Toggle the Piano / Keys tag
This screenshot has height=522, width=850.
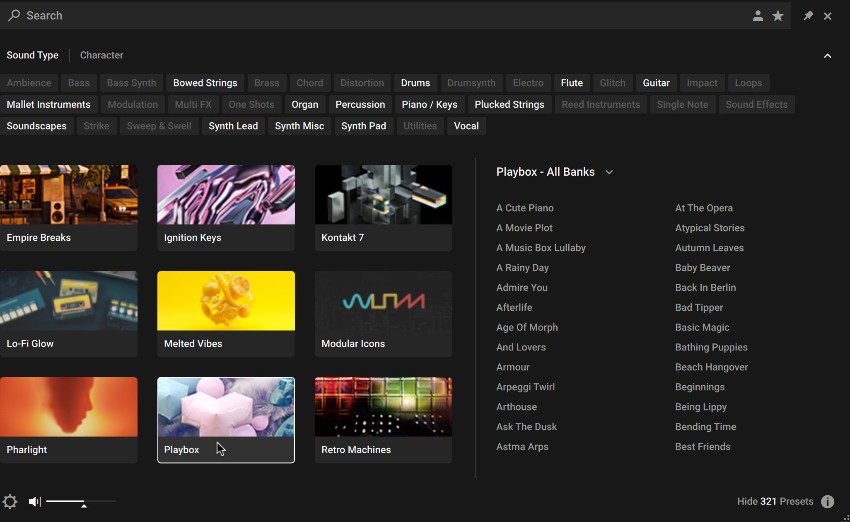click(x=429, y=105)
